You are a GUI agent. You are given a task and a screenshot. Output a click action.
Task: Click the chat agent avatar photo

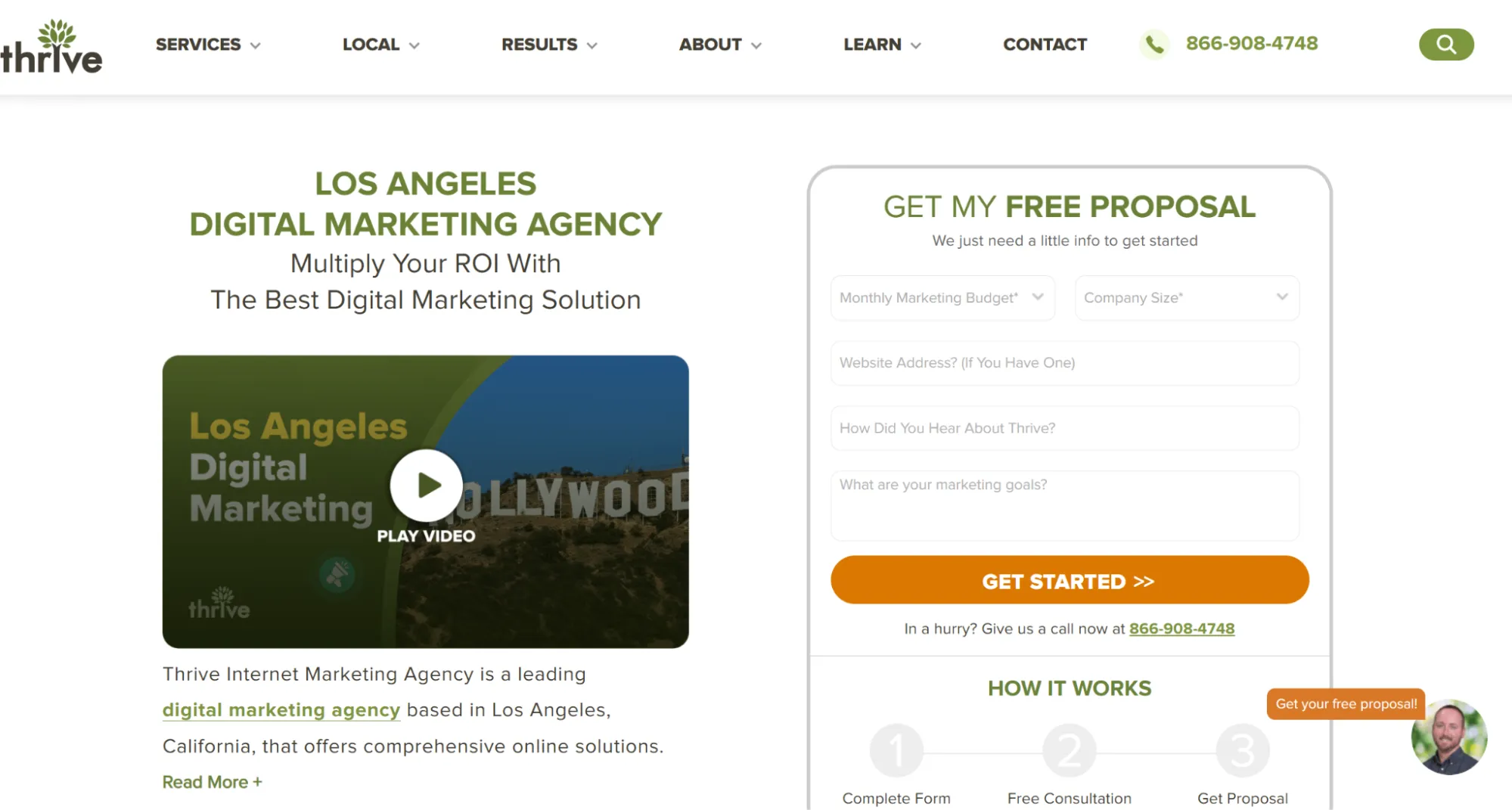tap(1448, 737)
